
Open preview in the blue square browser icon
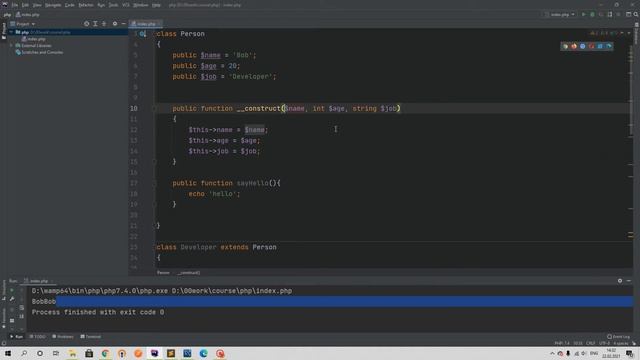[x=600, y=46]
